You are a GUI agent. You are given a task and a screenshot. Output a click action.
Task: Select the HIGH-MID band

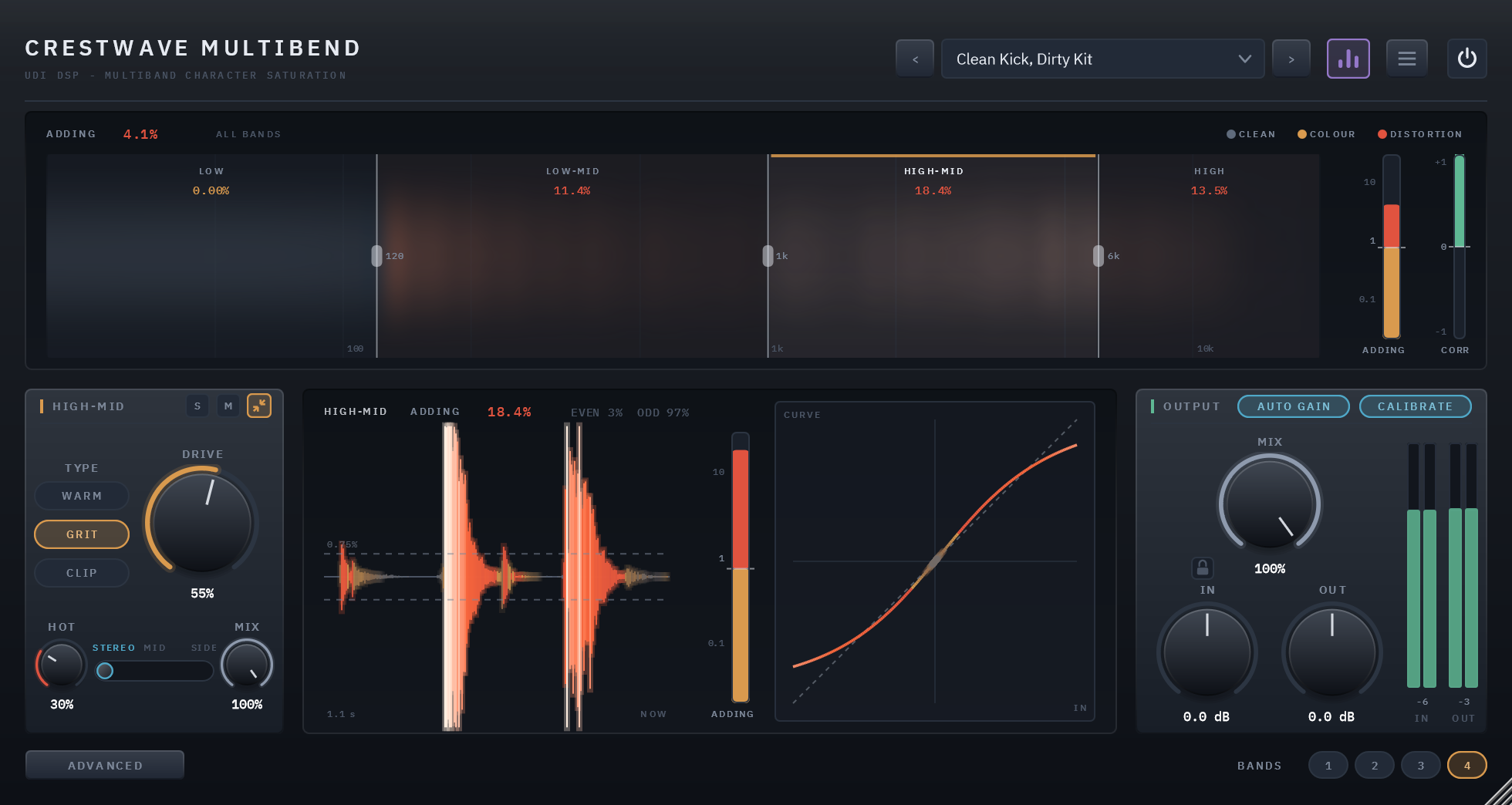(x=933, y=255)
